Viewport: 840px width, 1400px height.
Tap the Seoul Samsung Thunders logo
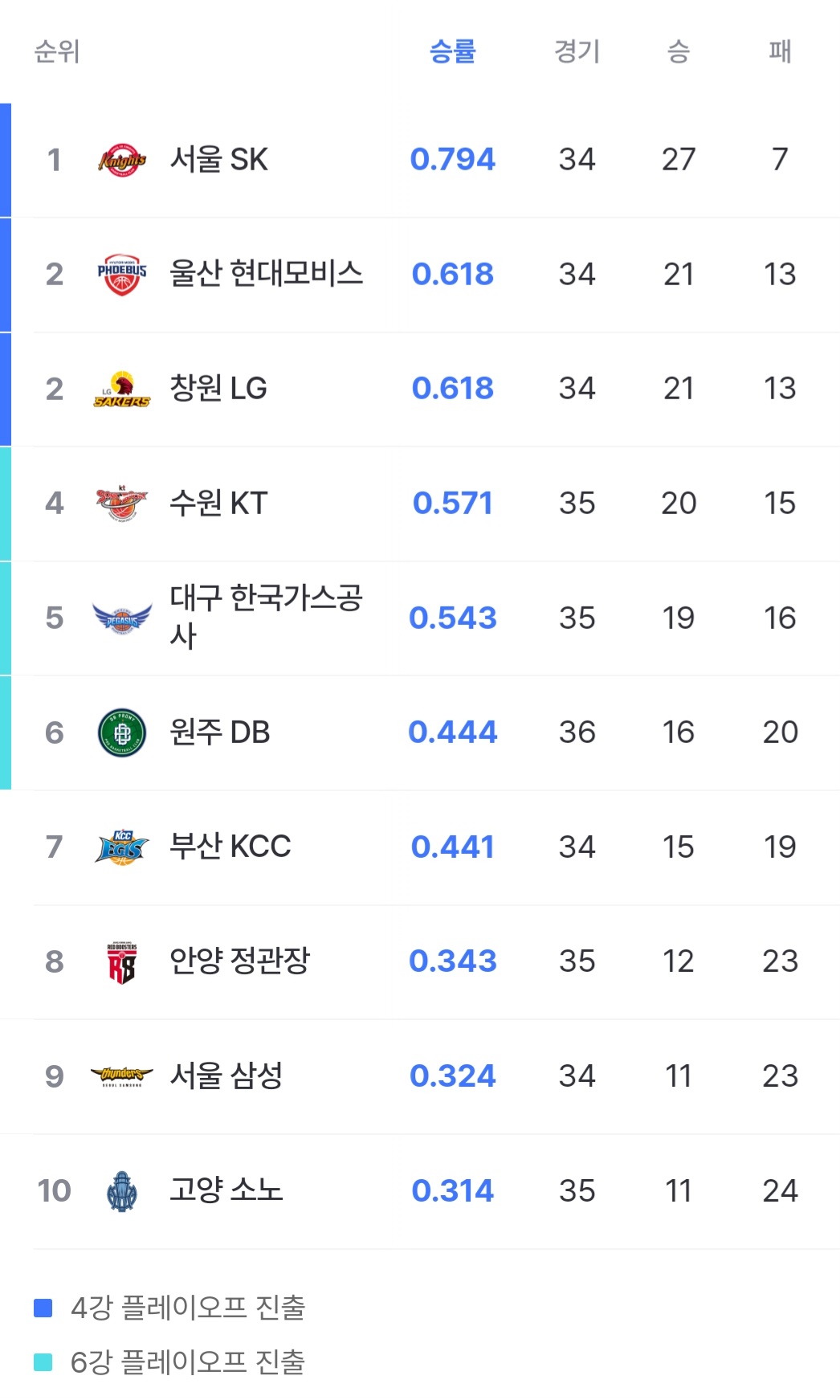point(122,1076)
